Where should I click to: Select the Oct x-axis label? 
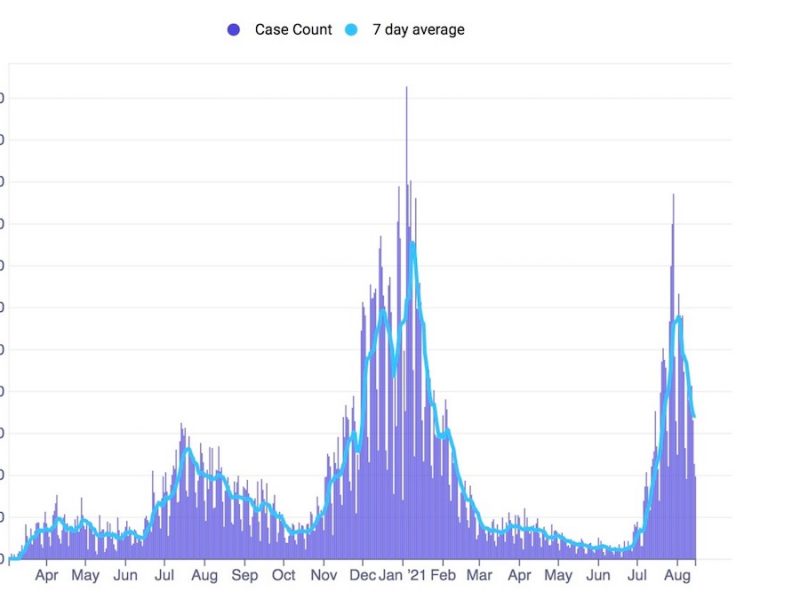pyautogui.click(x=284, y=576)
